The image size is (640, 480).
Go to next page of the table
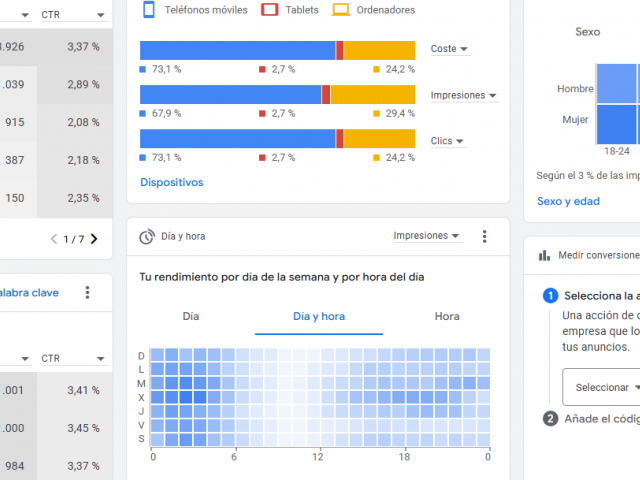[x=94, y=239]
